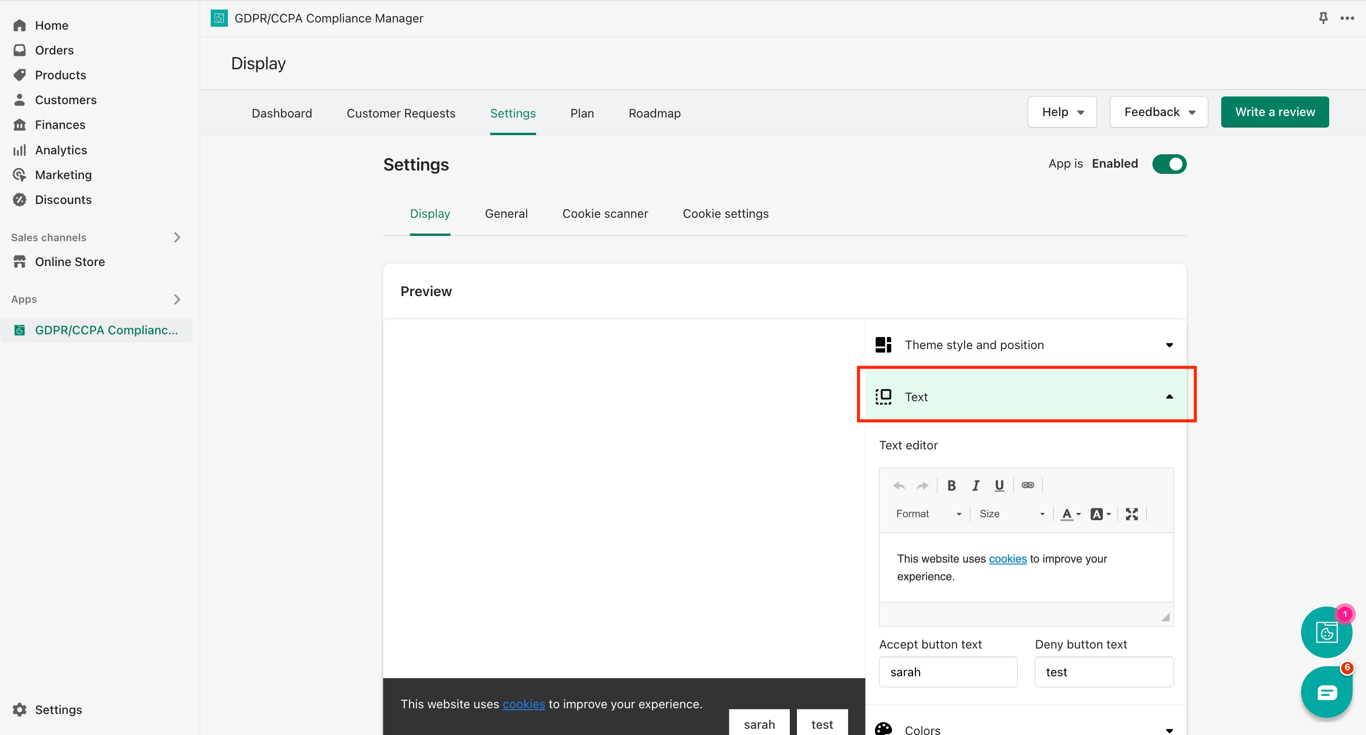This screenshot has height=735, width=1366.
Task: Click the cookies link in text editor
Action: [1008, 559]
